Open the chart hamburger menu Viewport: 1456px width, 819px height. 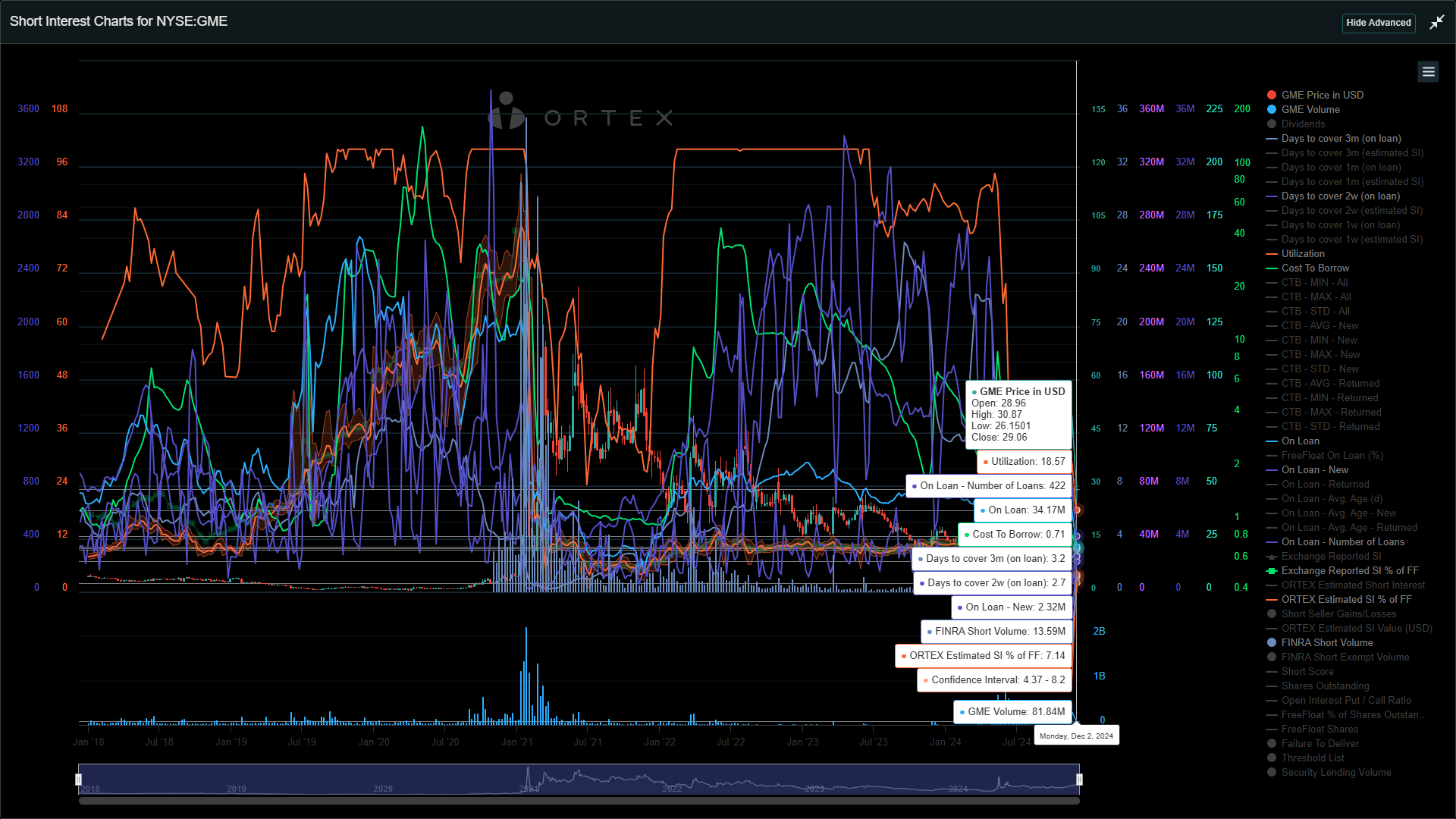point(1428,71)
